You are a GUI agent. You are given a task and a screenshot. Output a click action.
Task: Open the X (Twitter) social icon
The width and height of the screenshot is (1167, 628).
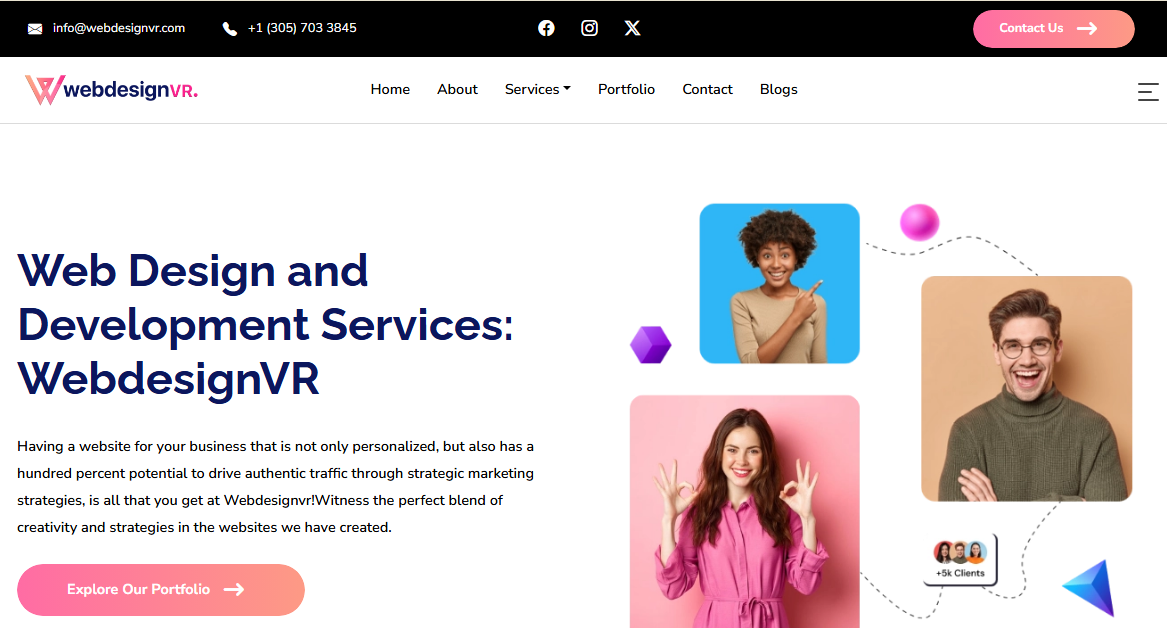tap(633, 28)
